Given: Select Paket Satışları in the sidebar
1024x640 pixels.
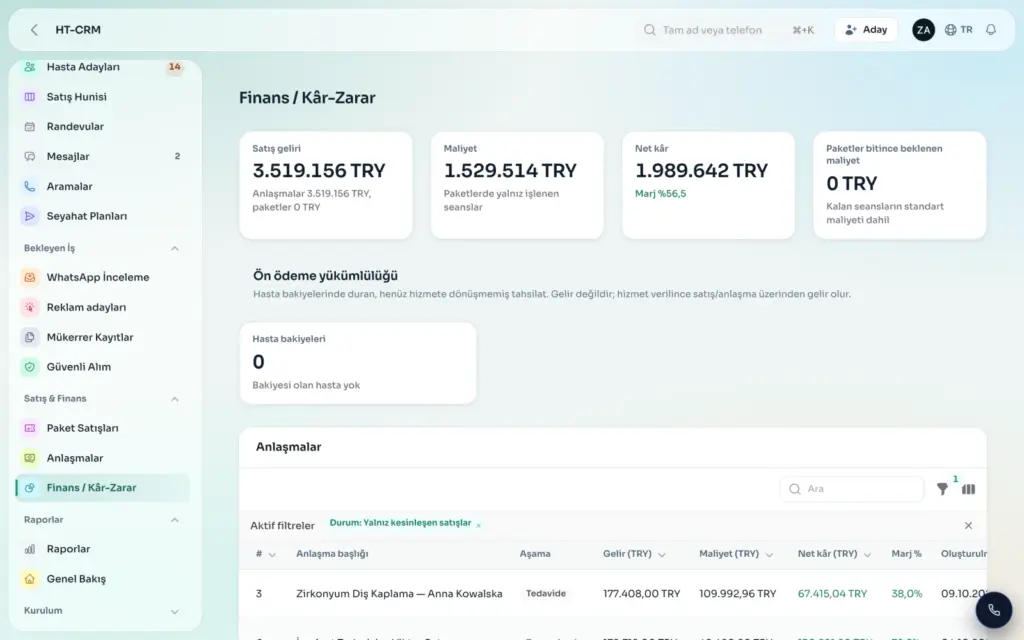Looking at the screenshot, I should 103,428.
